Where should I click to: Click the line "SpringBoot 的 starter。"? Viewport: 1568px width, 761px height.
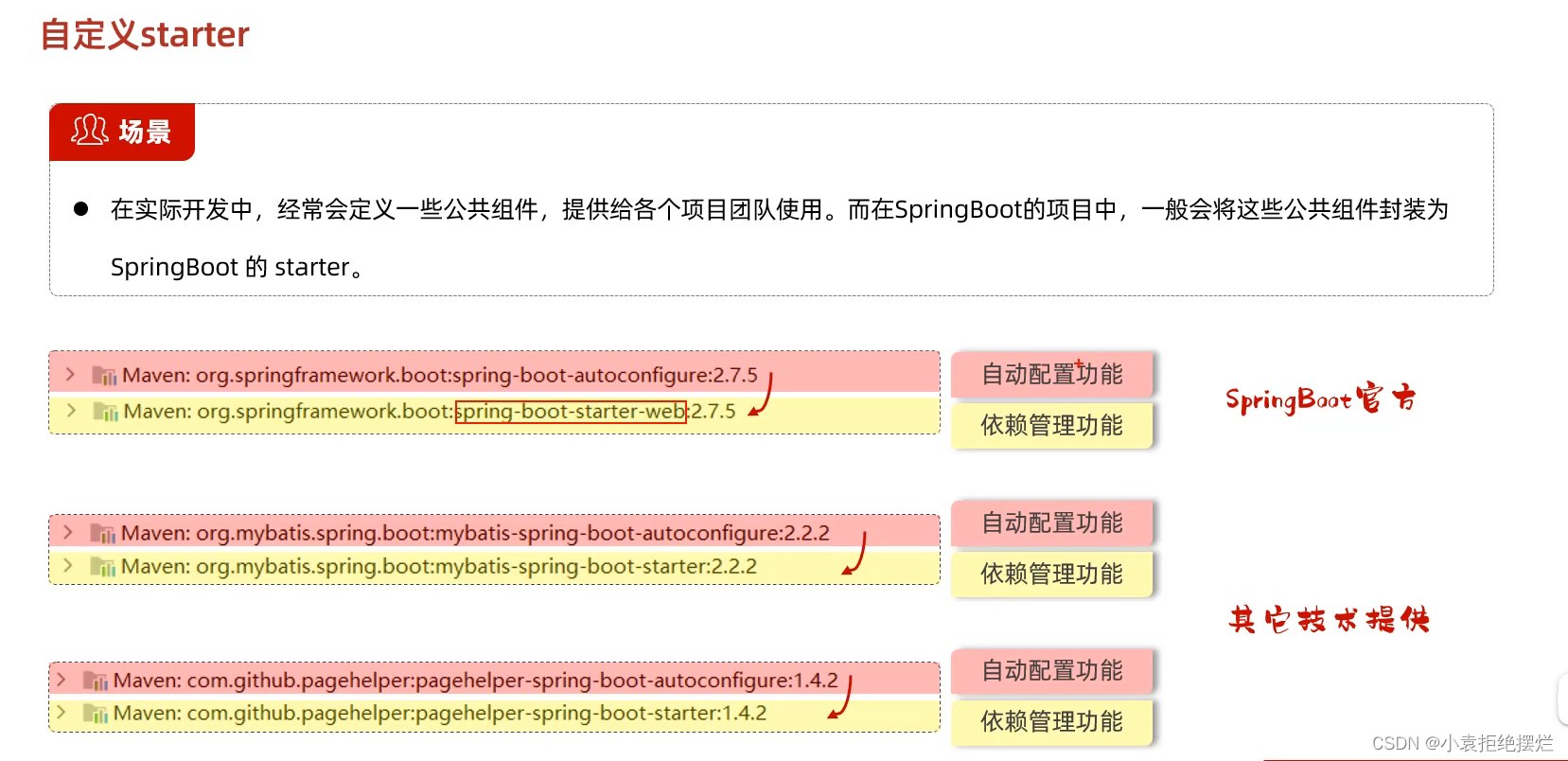click(x=238, y=267)
